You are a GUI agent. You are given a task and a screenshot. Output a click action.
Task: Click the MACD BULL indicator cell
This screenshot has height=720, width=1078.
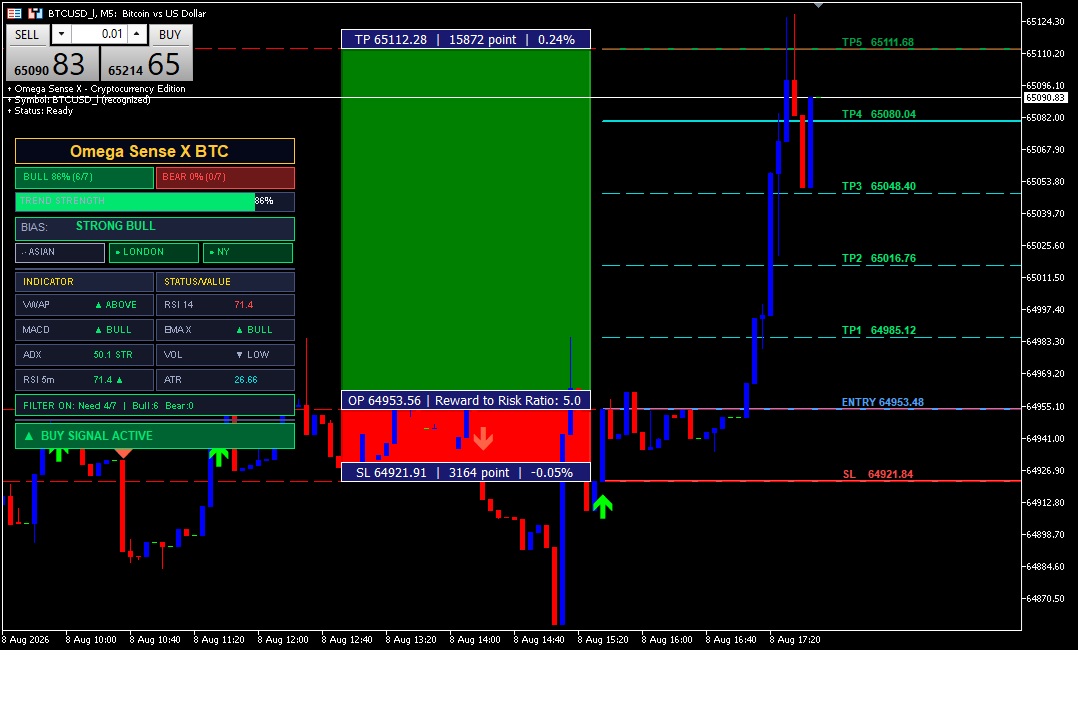pos(84,330)
